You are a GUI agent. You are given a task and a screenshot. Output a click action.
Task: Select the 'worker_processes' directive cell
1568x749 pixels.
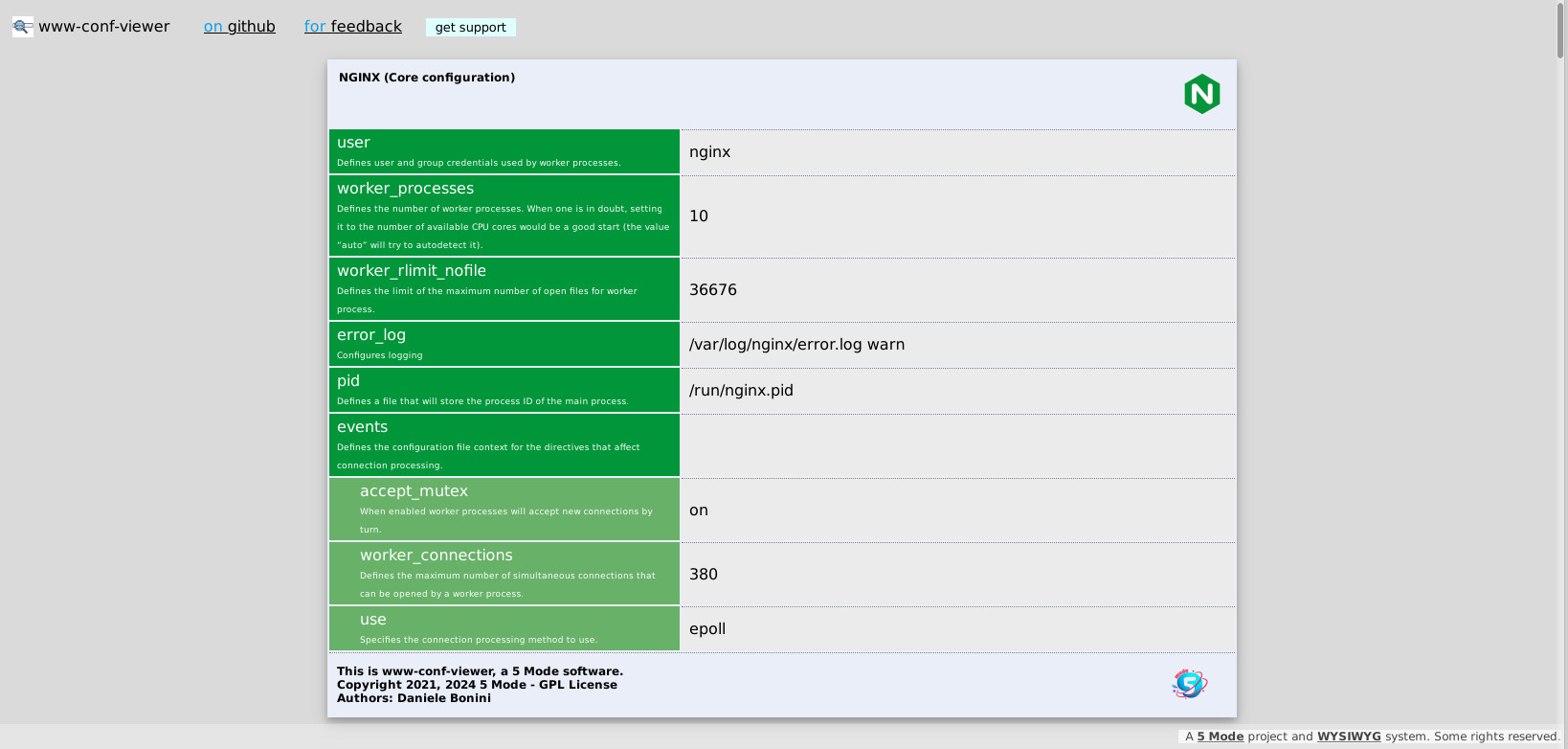504,216
